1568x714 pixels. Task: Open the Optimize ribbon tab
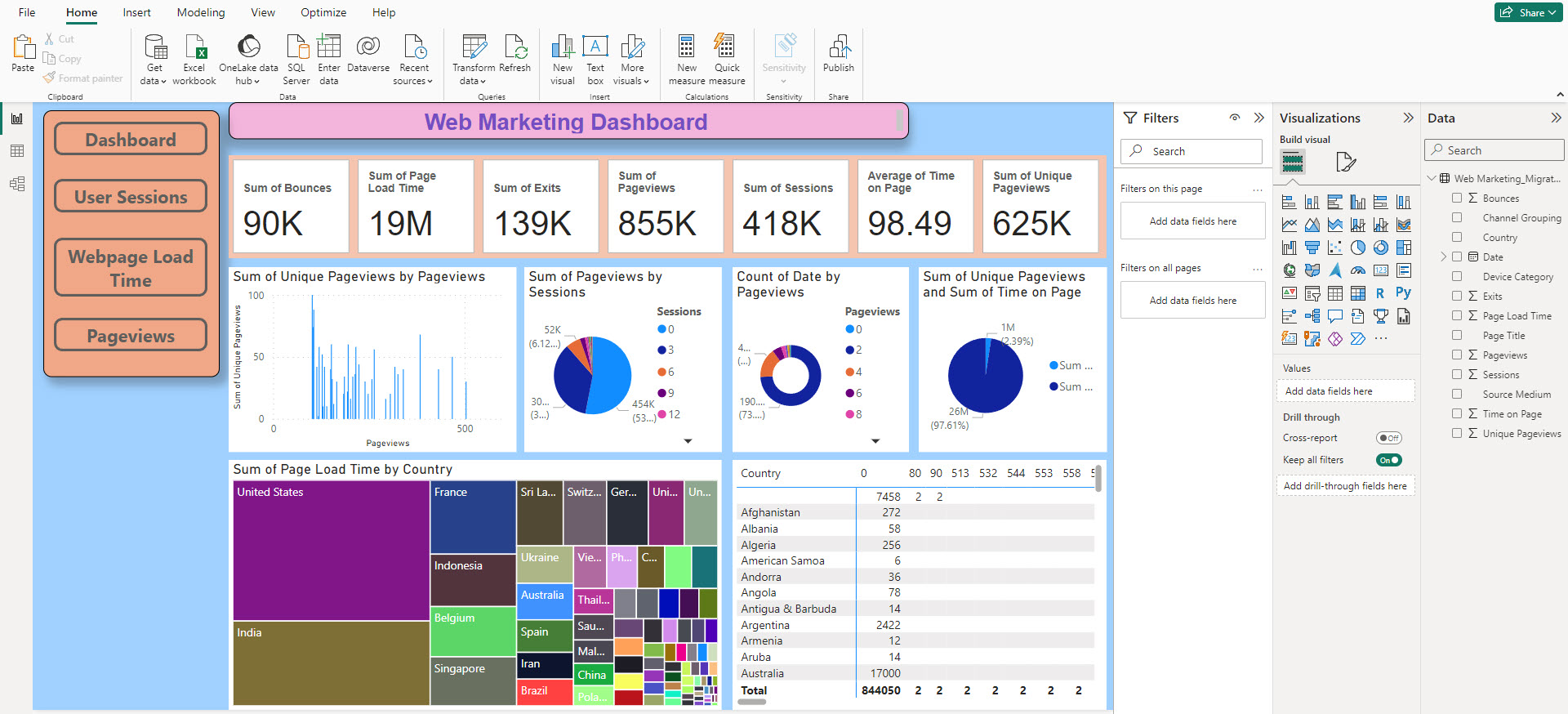[x=323, y=12]
